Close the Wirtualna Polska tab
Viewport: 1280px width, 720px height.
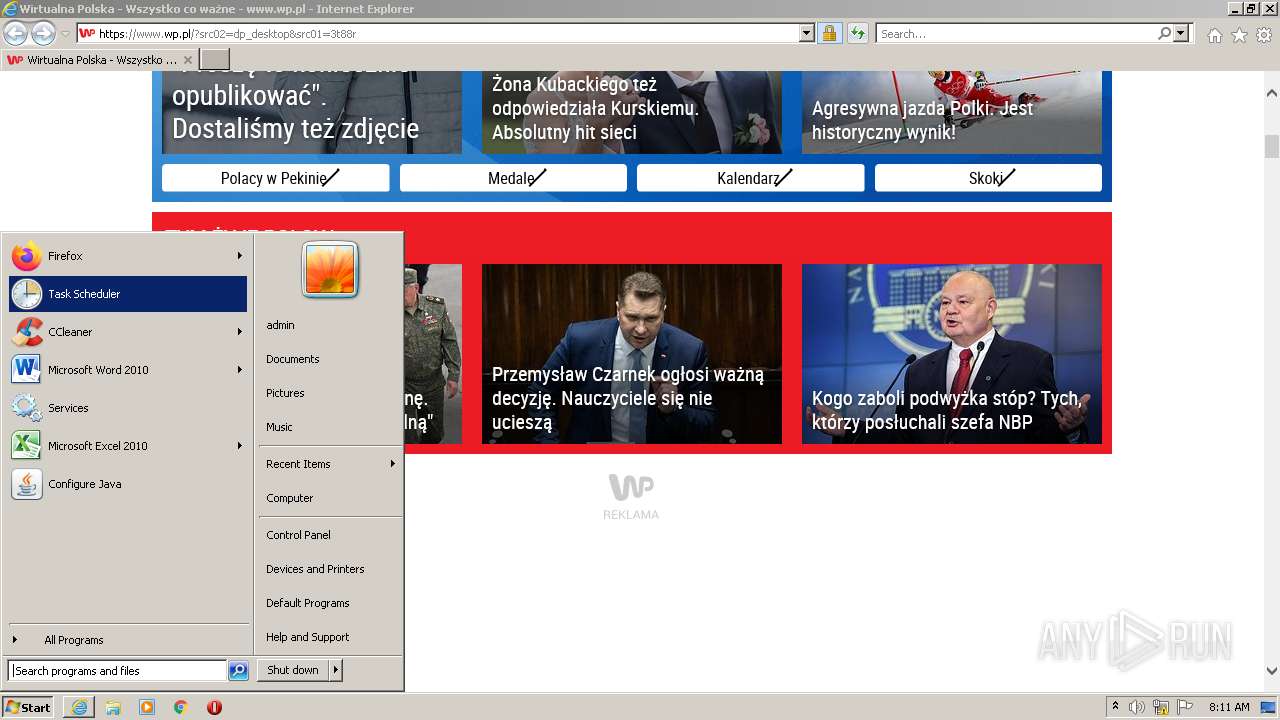click(x=188, y=60)
